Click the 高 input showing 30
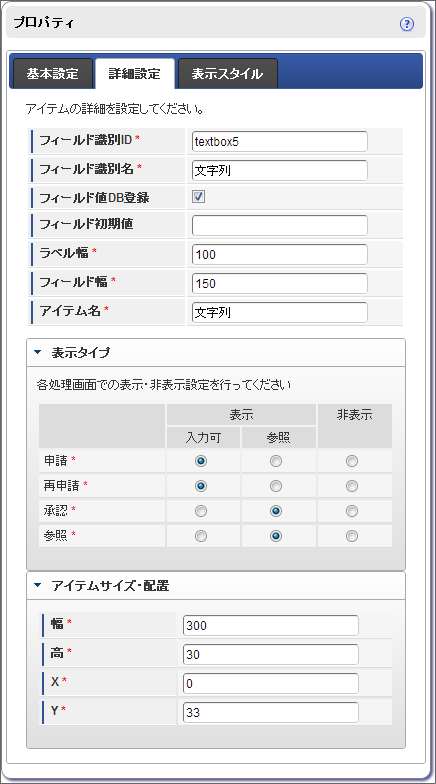 [270, 654]
